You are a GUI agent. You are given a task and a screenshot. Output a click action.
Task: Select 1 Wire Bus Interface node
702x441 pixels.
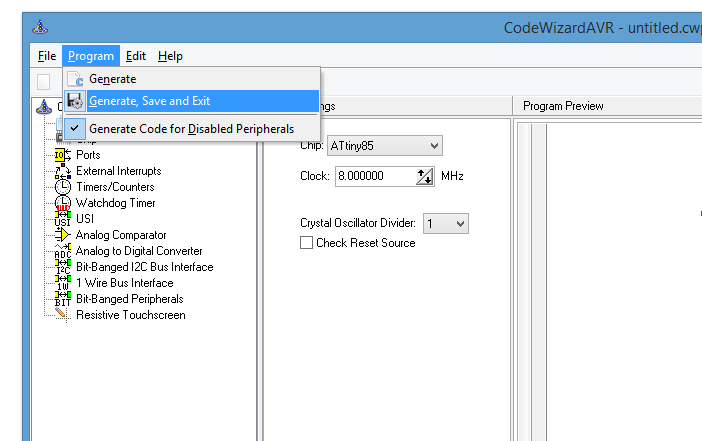(124, 283)
